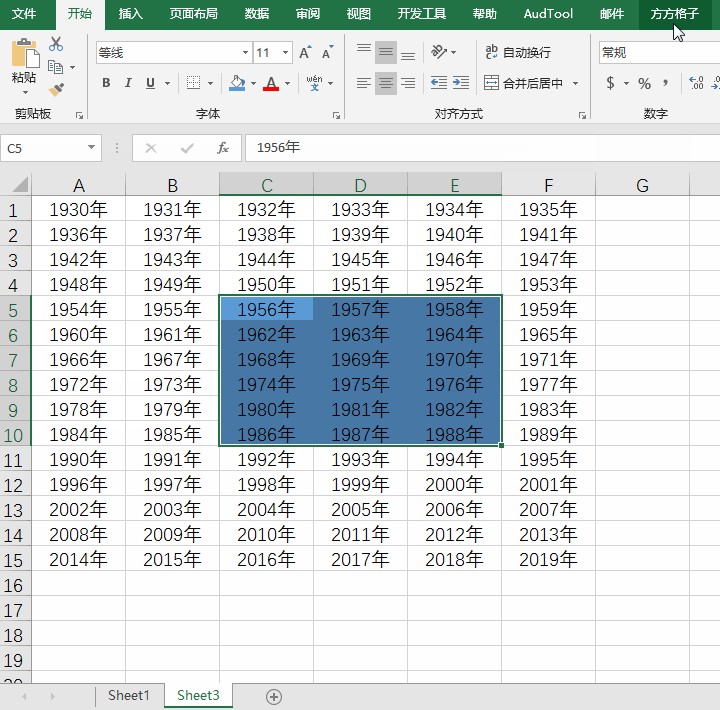720x710 pixels.
Task: Open the number format 常规 box
Action: point(659,52)
